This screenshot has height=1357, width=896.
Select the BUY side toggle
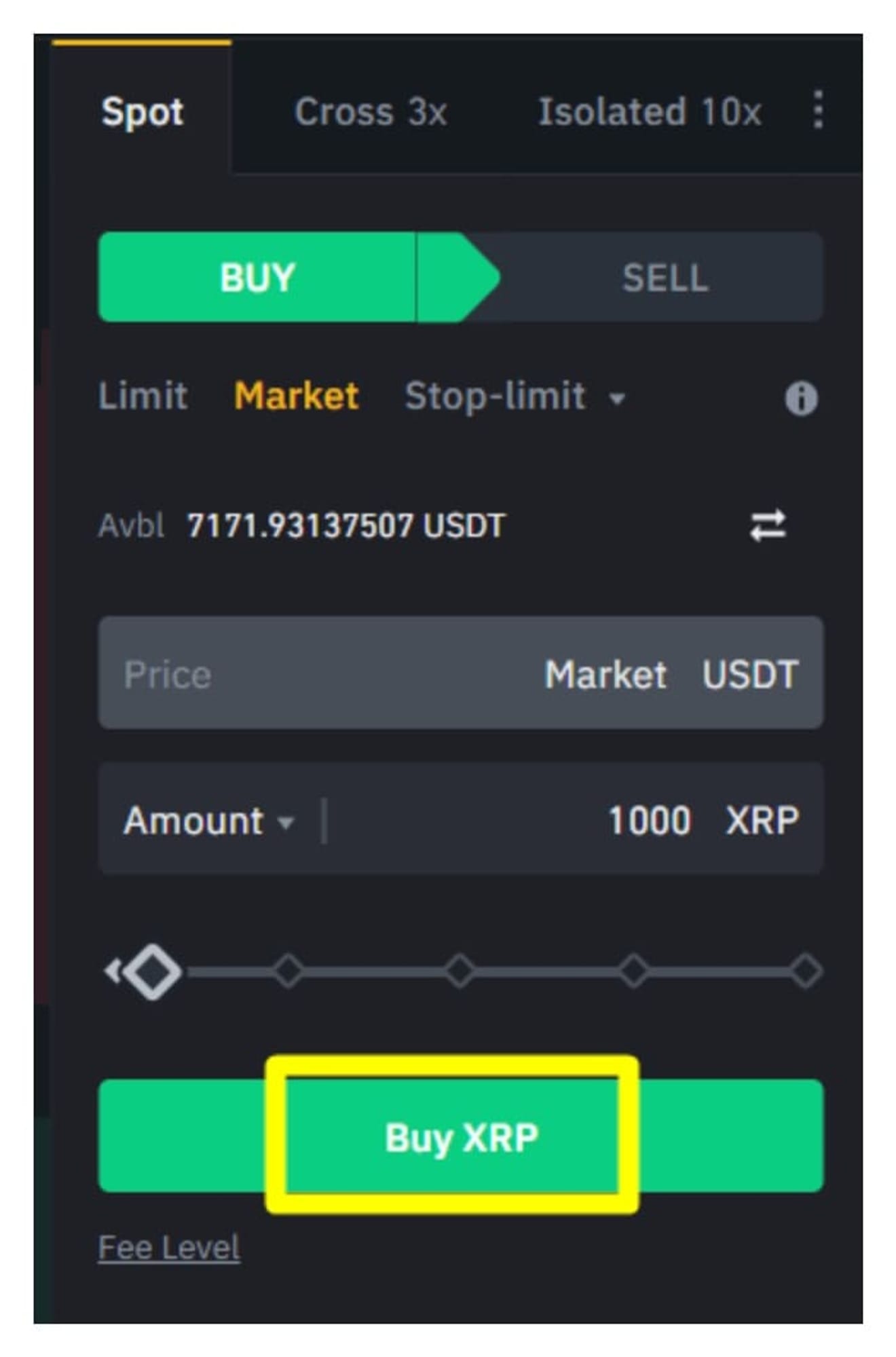point(258,277)
